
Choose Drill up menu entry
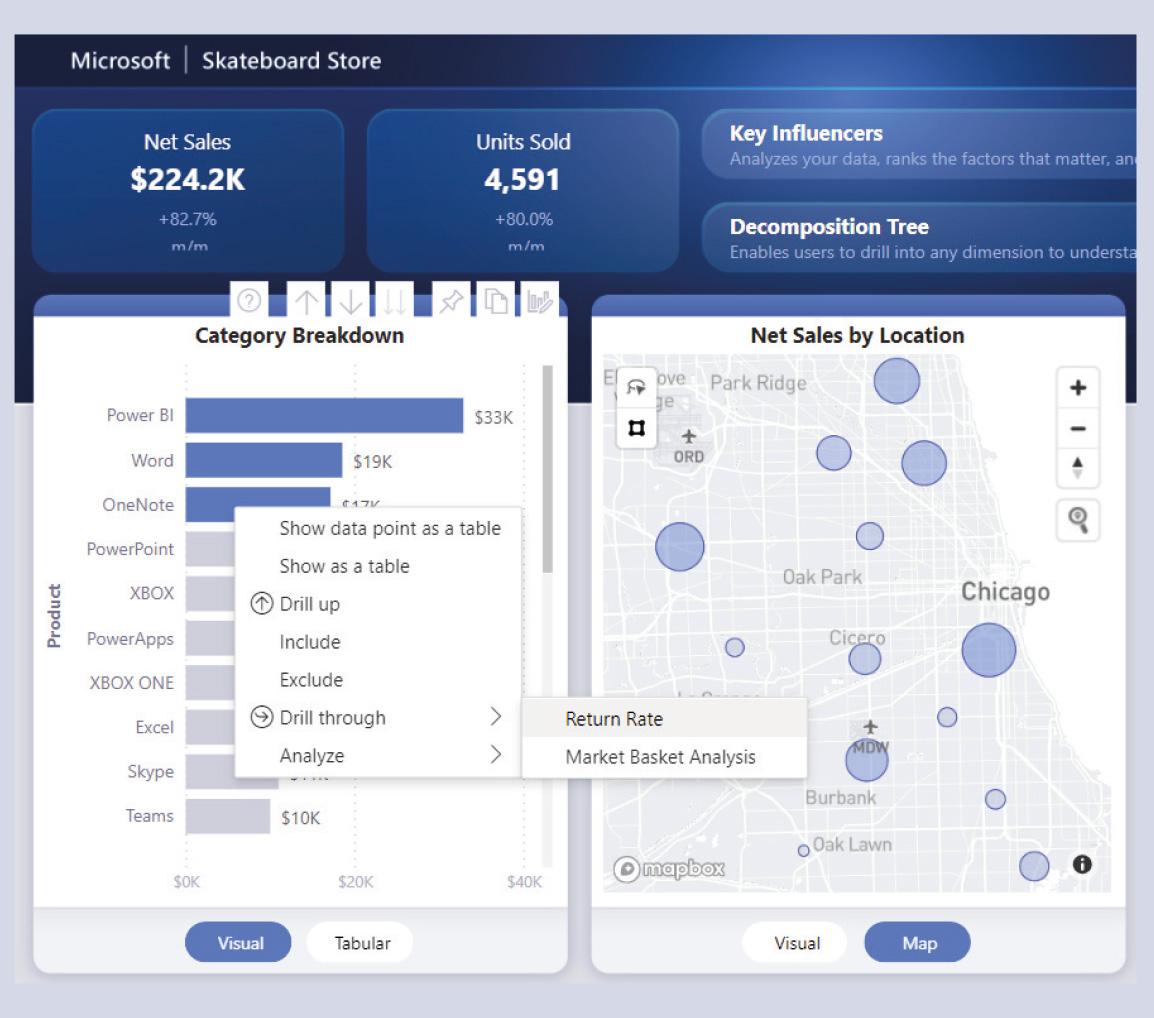coord(378,604)
